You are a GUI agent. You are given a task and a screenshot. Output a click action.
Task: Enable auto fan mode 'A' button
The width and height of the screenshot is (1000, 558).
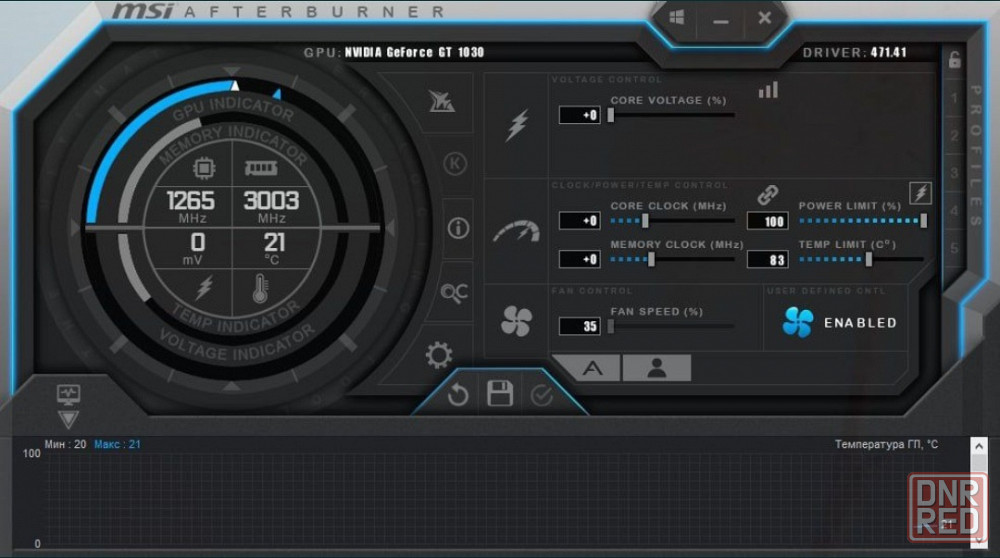click(x=588, y=369)
